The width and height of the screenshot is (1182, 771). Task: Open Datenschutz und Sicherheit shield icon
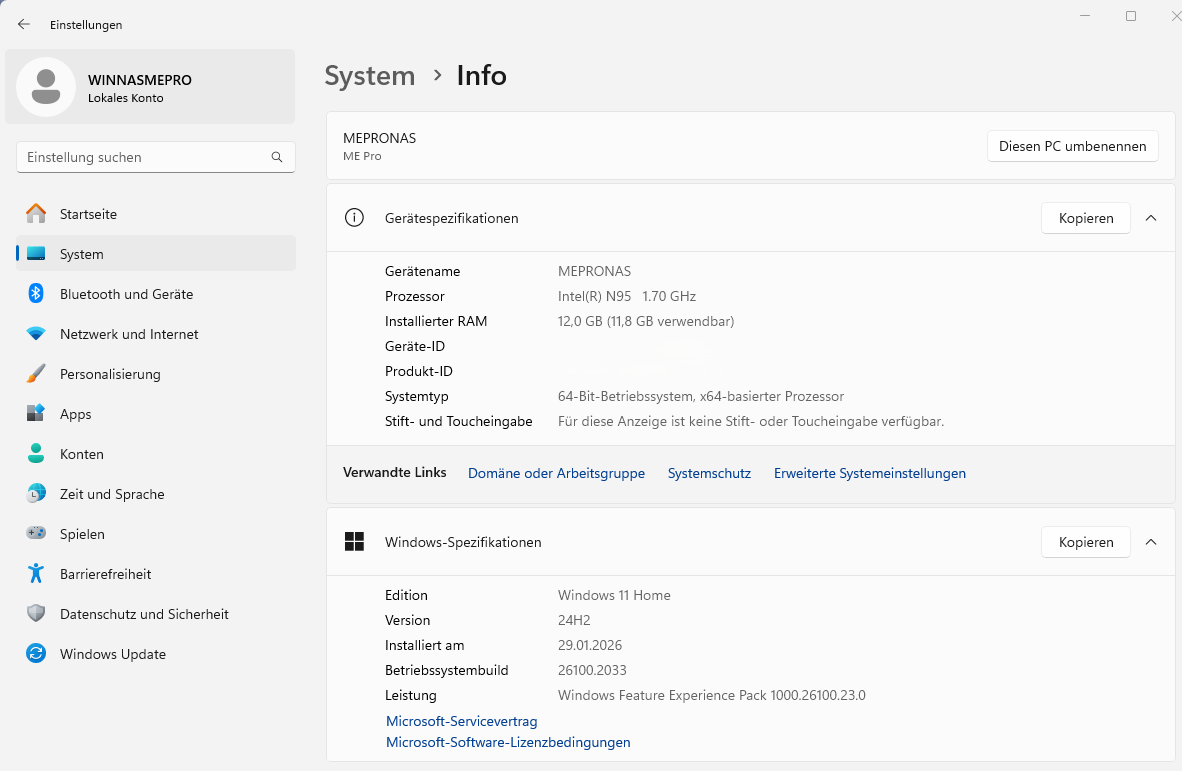click(36, 614)
